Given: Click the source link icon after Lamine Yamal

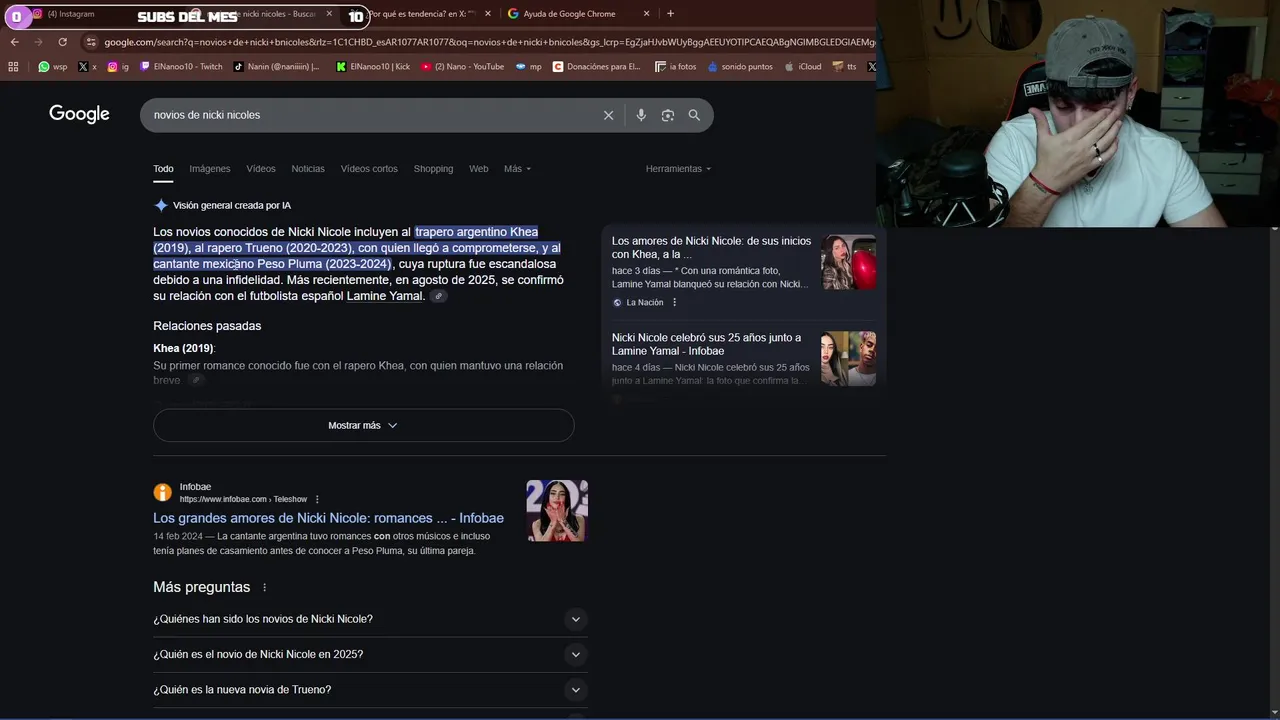Looking at the screenshot, I should point(438,296).
